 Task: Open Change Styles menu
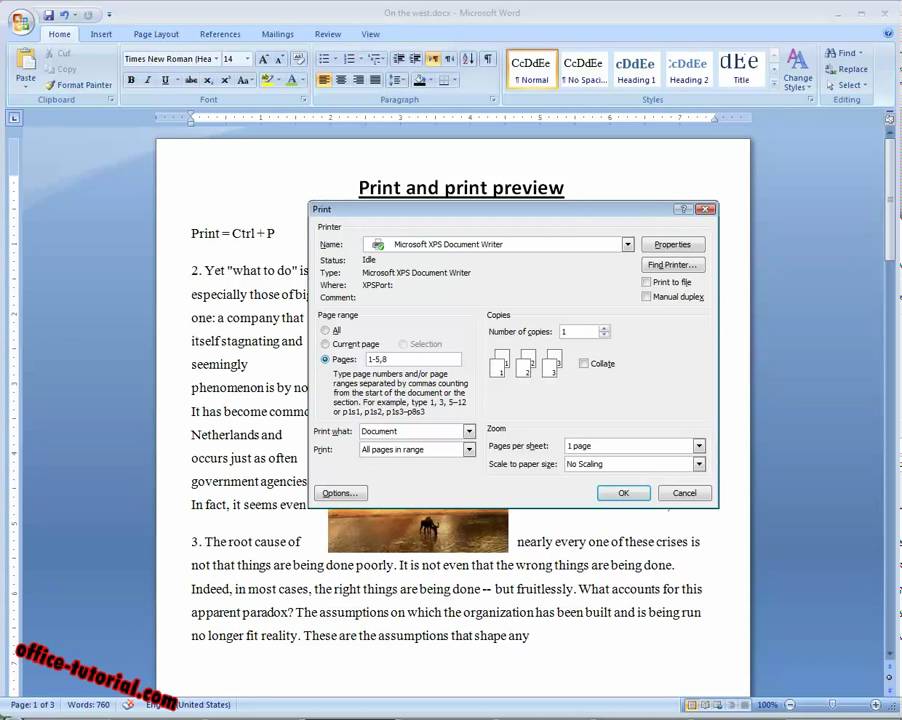797,70
